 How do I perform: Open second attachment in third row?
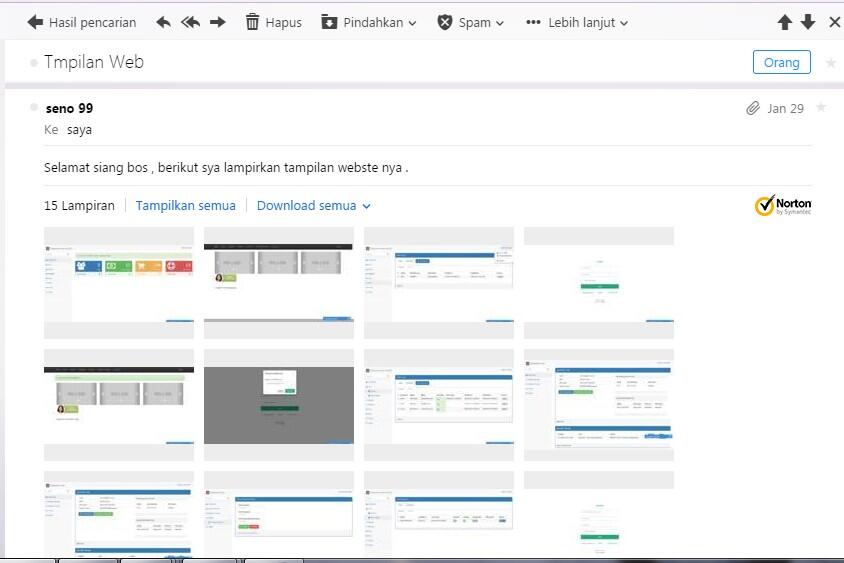pos(279,514)
